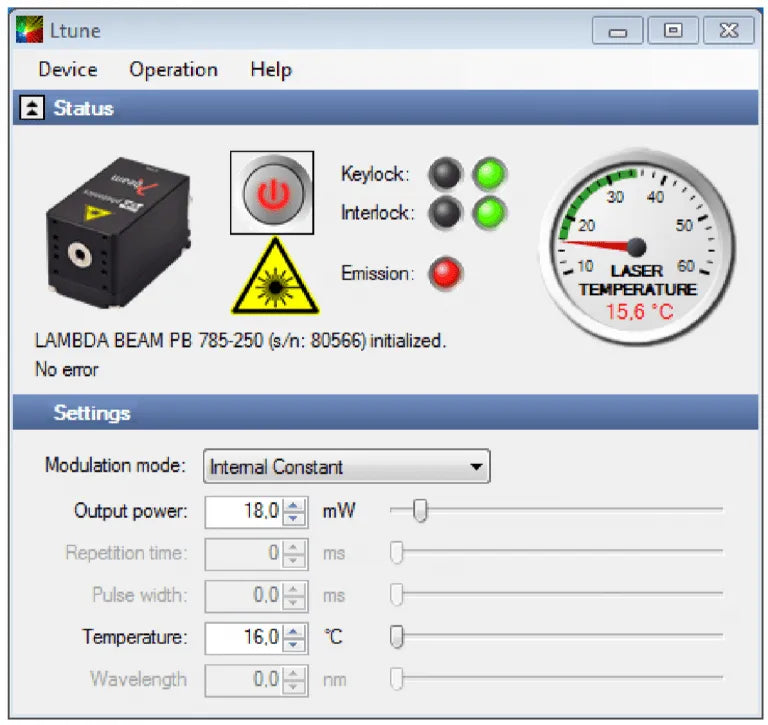Image resolution: width=768 pixels, height=725 pixels.
Task: Increase Output power with up arrow
Action: pyautogui.click(x=294, y=506)
